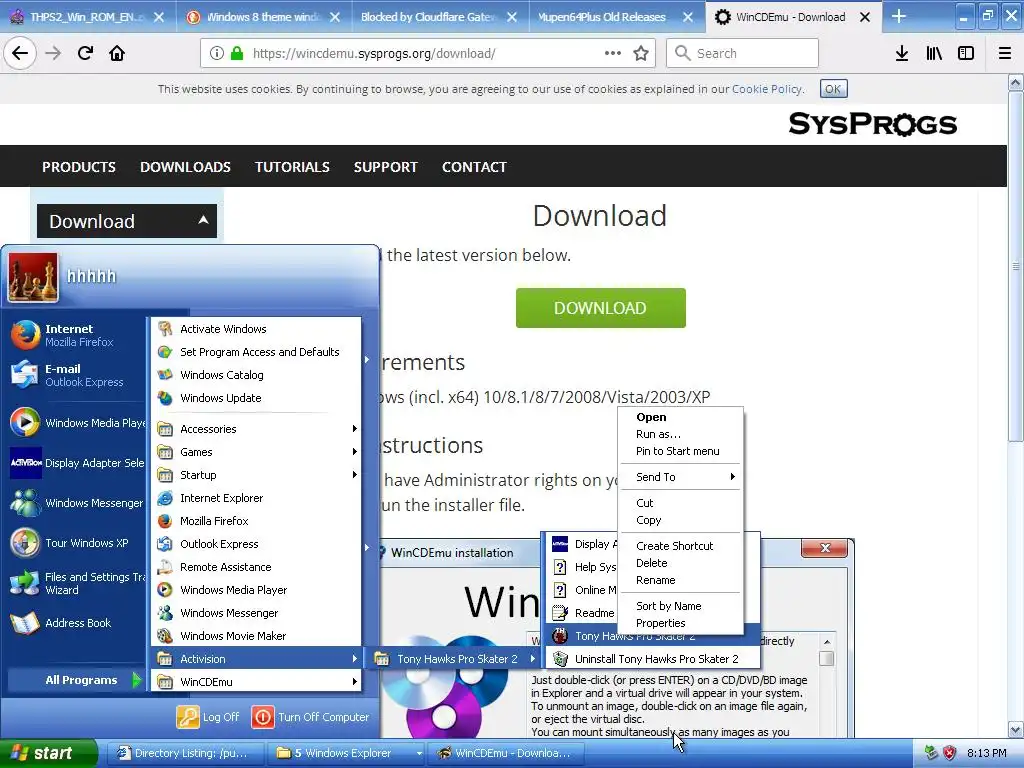Expand the Accessories submenu
The height and width of the screenshot is (768, 1024).
pyautogui.click(x=256, y=428)
